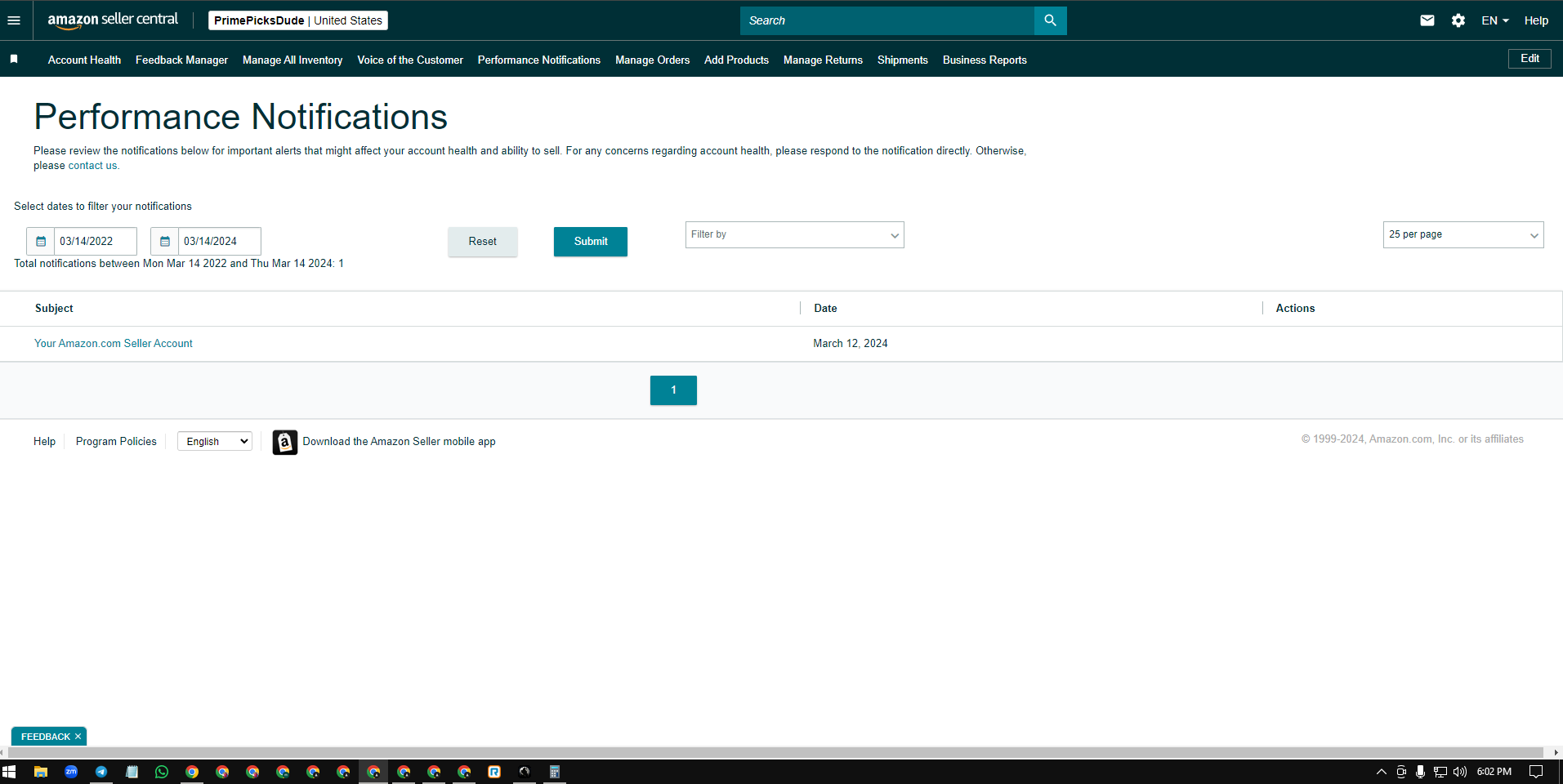Open Add Products
1563x784 pixels.
(736, 60)
